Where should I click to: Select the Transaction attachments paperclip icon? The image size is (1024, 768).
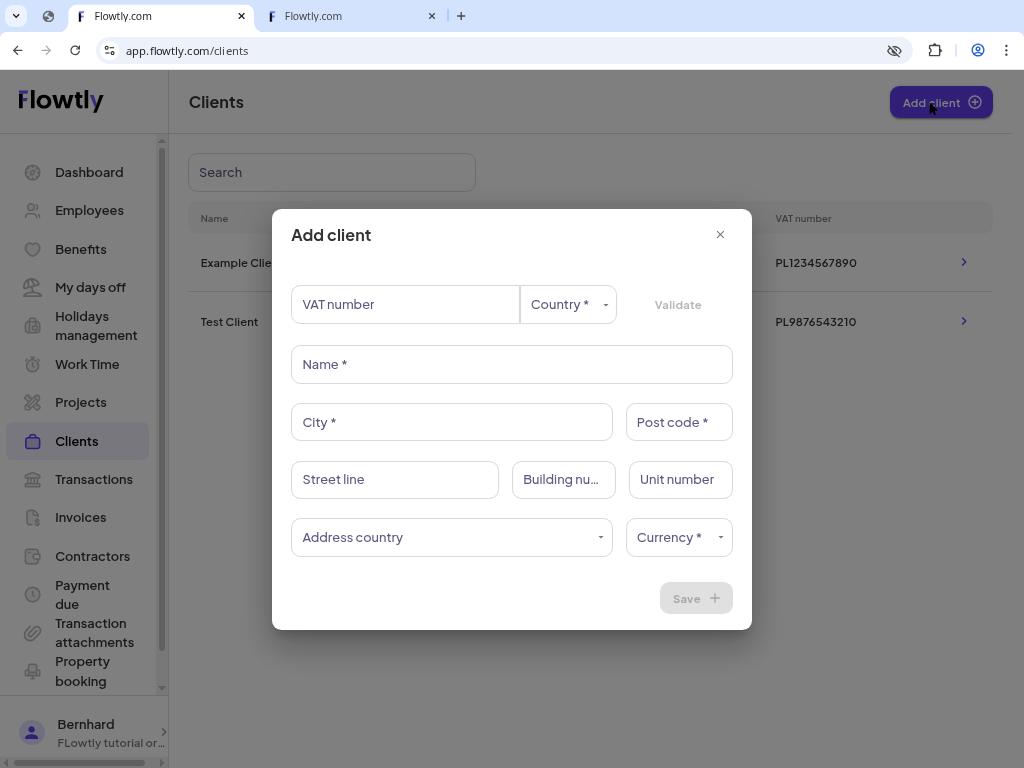[x=32, y=632]
